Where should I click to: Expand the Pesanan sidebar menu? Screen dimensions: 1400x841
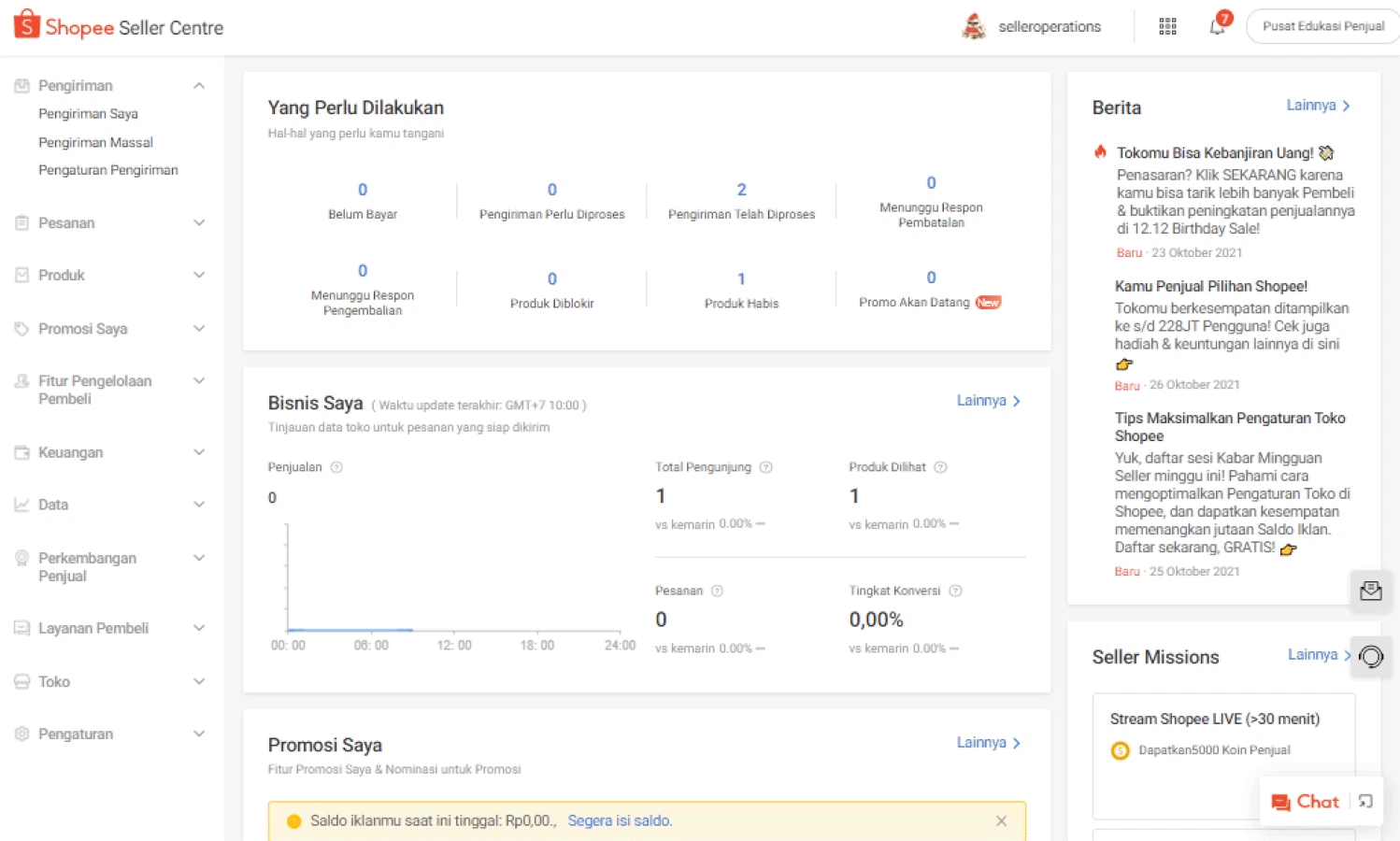tap(199, 223)
